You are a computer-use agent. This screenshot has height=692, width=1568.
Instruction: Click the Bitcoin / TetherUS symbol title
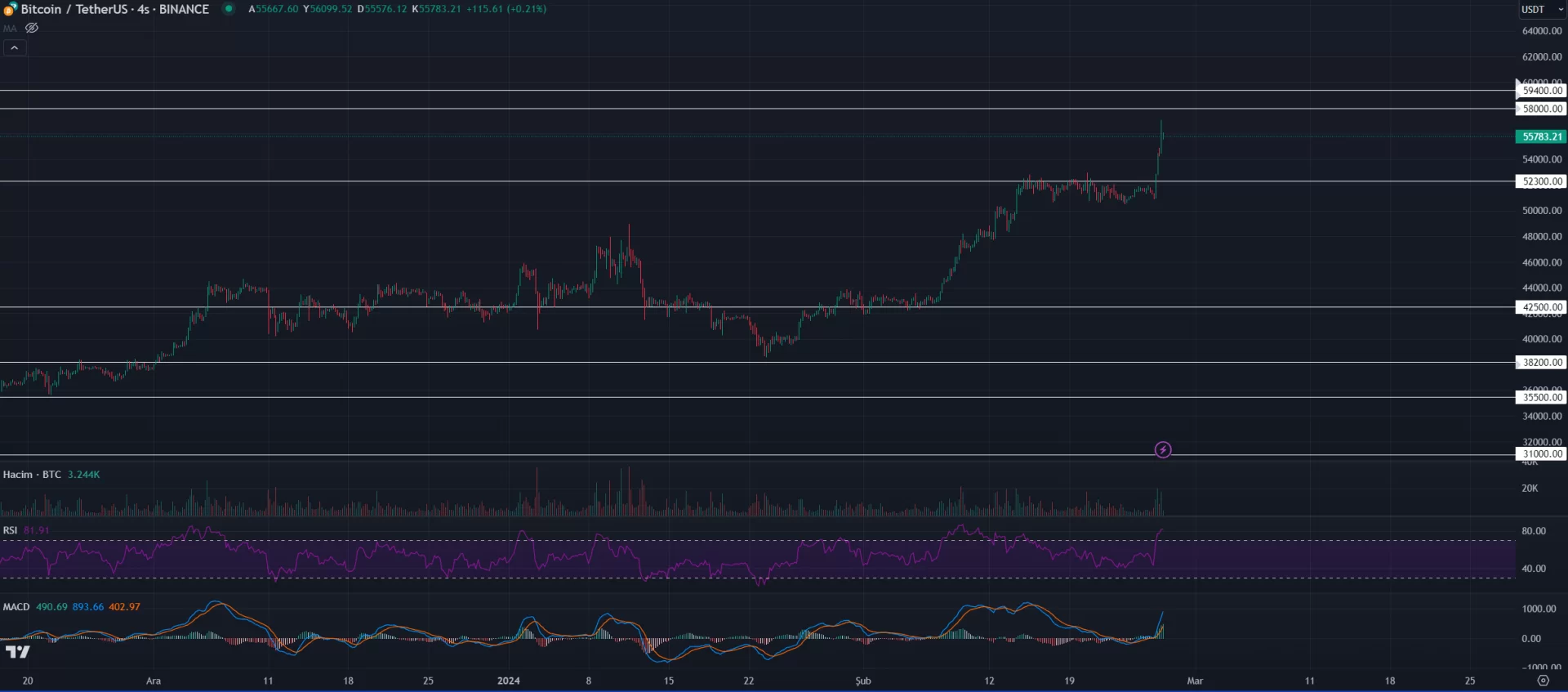(x=114, y=9)
